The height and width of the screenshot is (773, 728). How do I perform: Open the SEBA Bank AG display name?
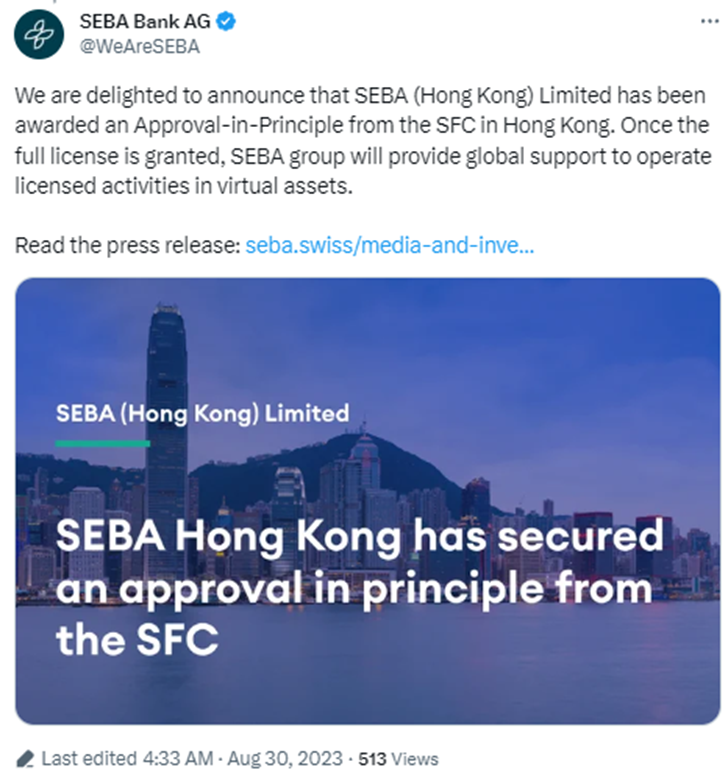click(144, 22)
